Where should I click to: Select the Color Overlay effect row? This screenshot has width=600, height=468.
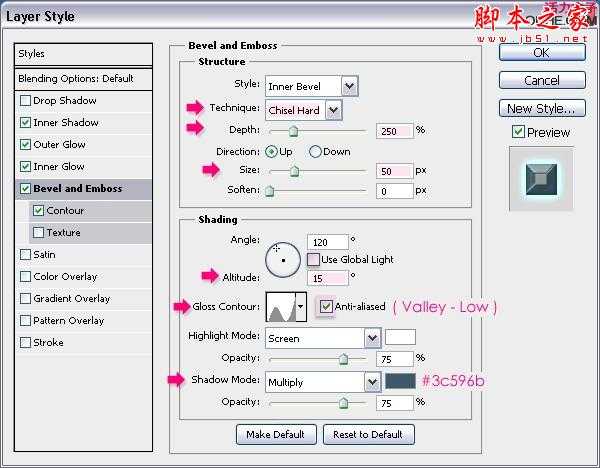pos(83,277)
